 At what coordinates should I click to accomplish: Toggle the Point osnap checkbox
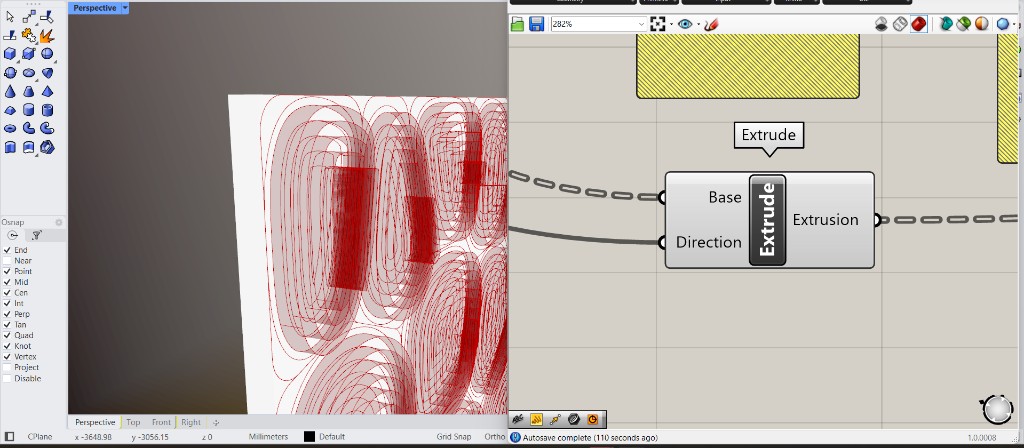pyautogui.click(x=7, y=271)
